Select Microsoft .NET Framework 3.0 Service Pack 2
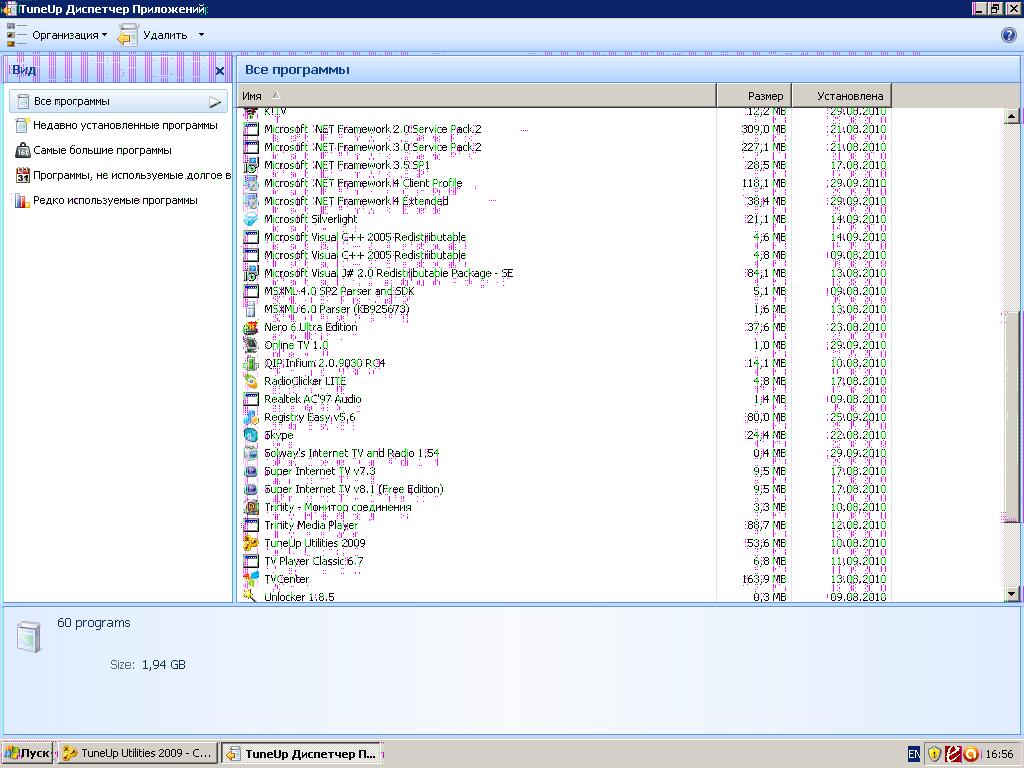Image resolution: width=1024 pixels, height=768 pixels. pyautogui.click(x=372, y=148)
